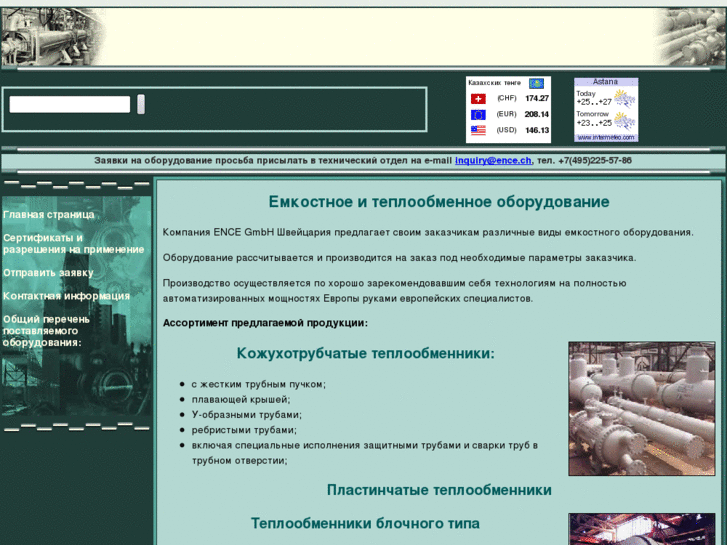Click heading Емкостное и теплообменное оборудование
Image resolution: width=727 pixels, height=545 pixels.
point(439,202)
